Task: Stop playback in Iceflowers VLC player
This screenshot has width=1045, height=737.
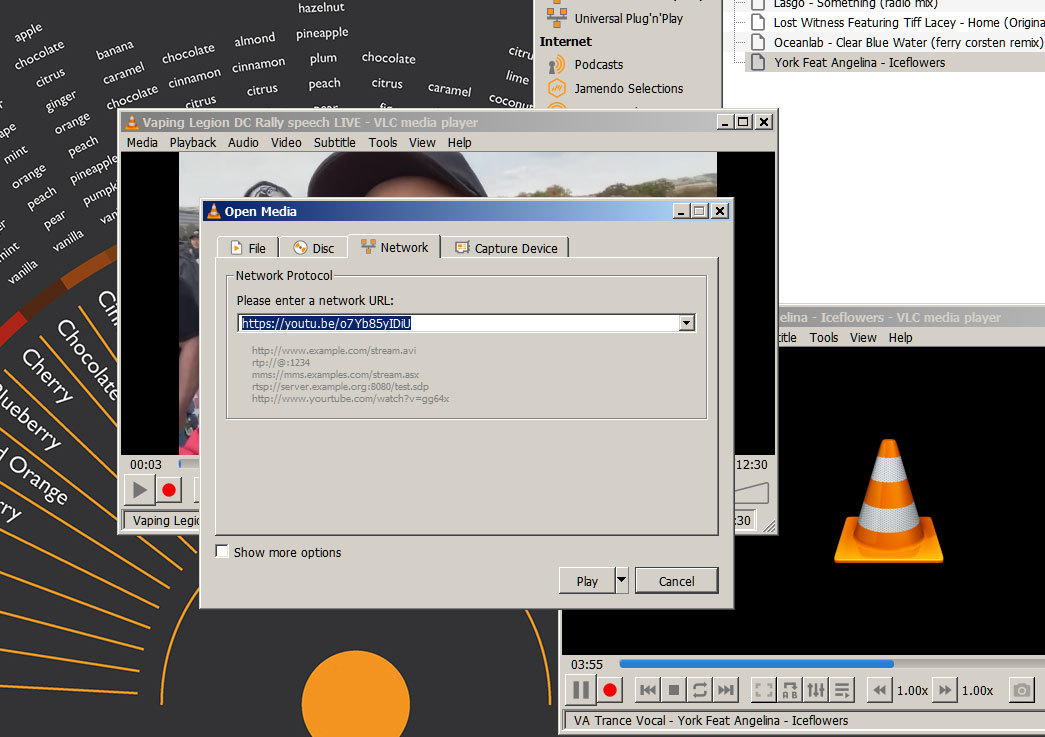Action: click(673, 690)
